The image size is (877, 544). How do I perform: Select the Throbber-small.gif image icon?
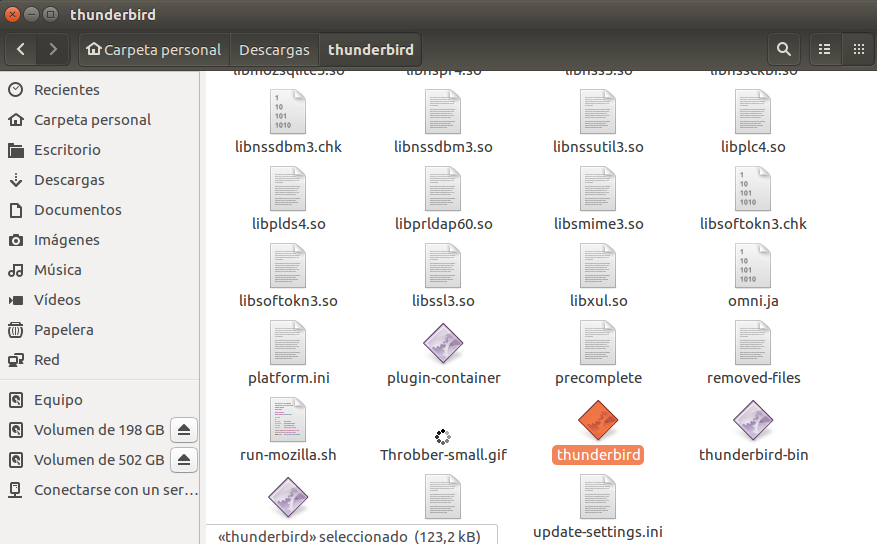click(x=443, y=437)
